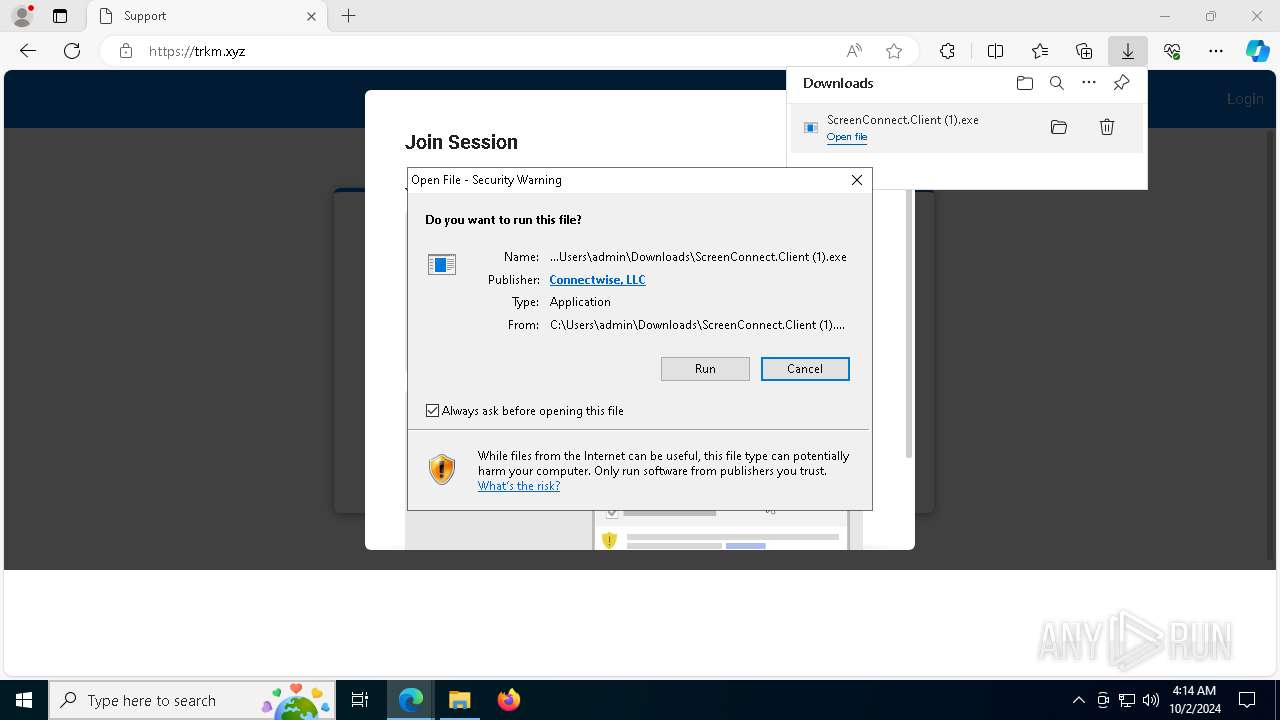Pin the Downloads panel
This screenshot has height=720, width=1280.
pos(1121,83)
